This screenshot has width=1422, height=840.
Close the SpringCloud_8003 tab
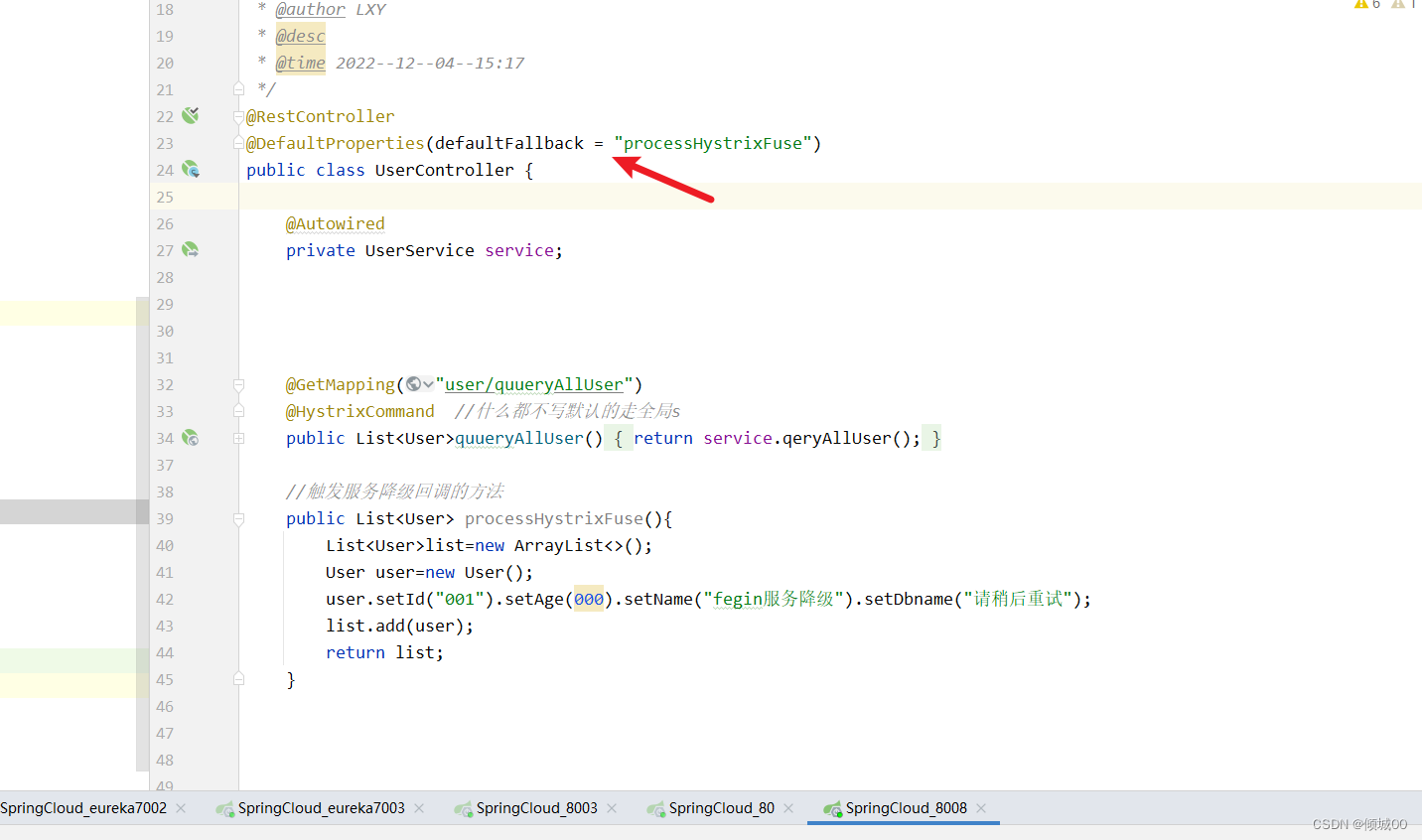[612, 808]
